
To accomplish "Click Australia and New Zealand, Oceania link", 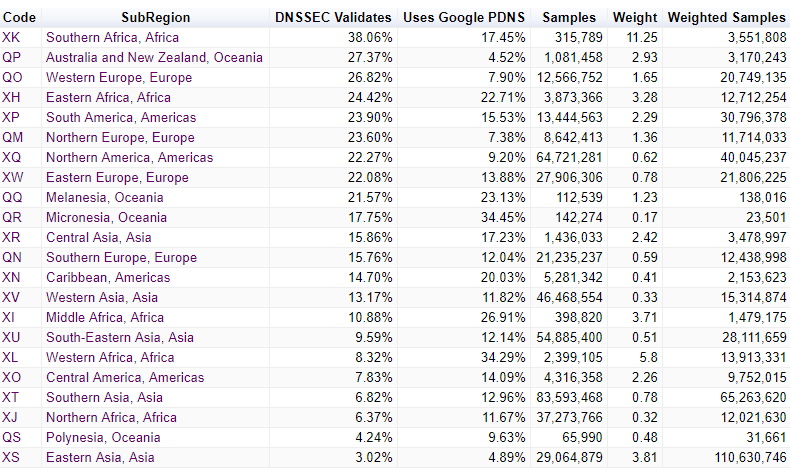I will point(154,57).
